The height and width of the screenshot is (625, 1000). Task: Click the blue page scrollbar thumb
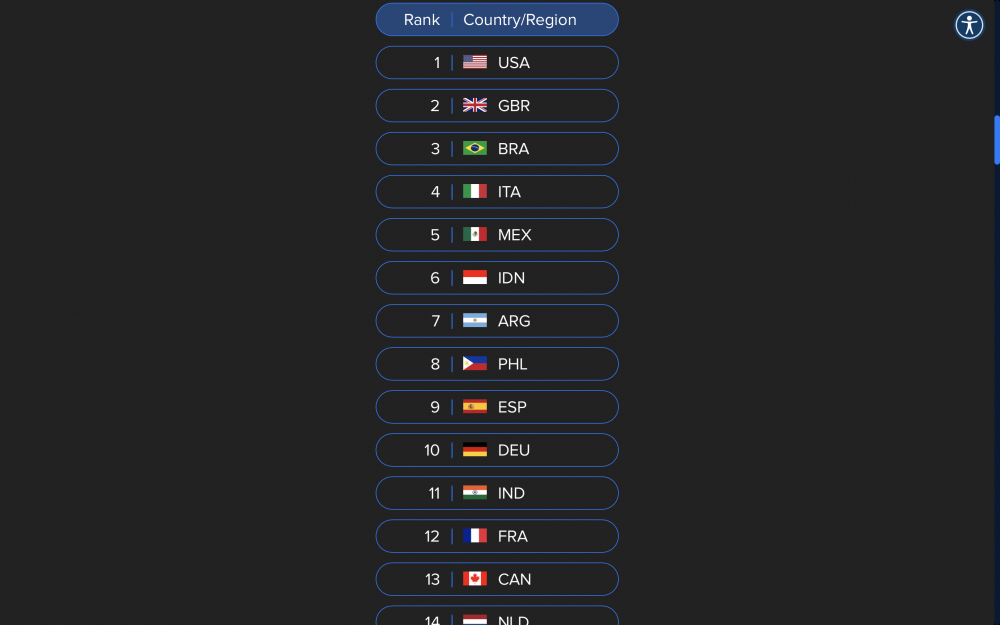(x=996, y=140)
